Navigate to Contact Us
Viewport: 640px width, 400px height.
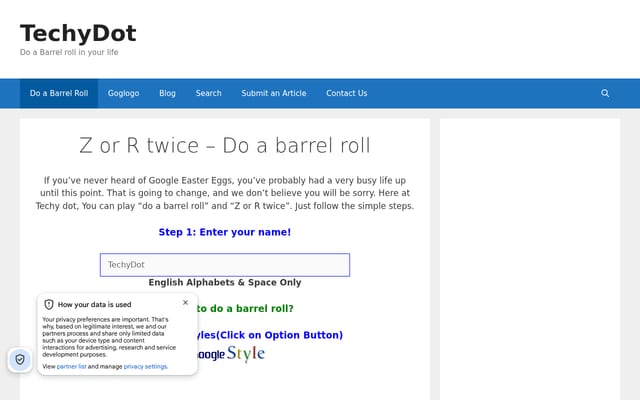pos(347,93)
